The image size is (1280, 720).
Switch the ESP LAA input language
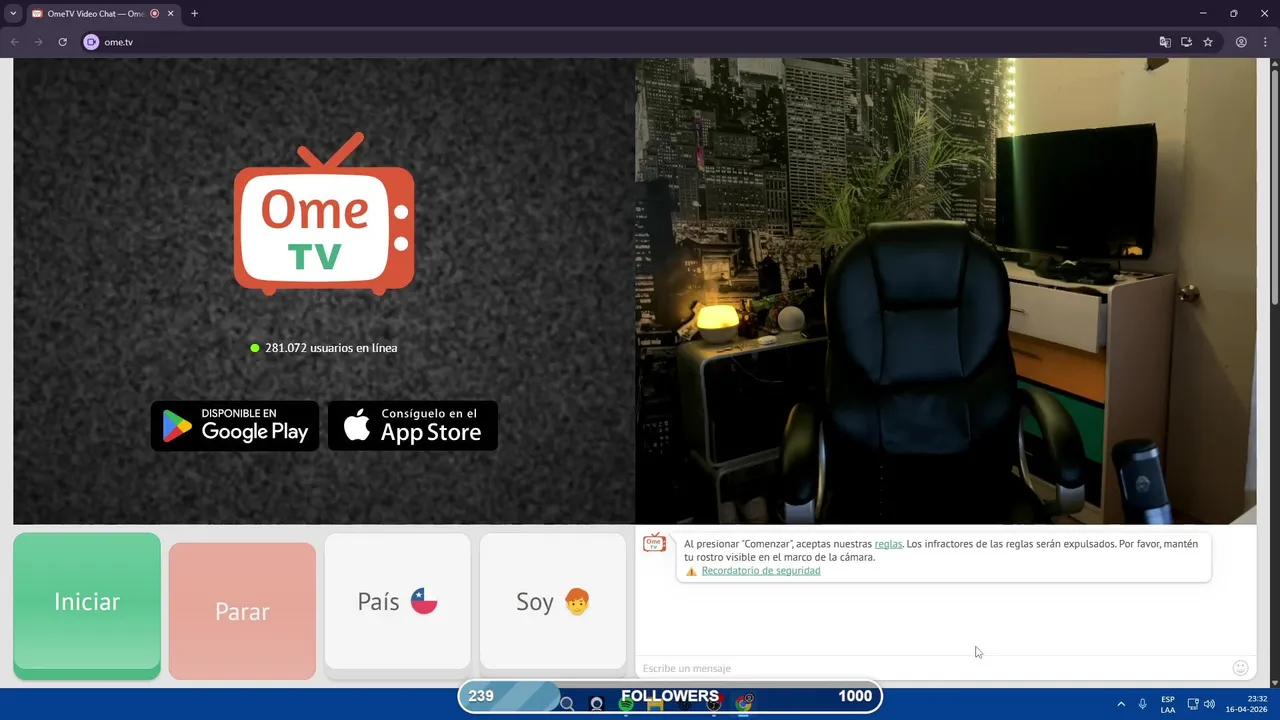[x=1168, y=704]
